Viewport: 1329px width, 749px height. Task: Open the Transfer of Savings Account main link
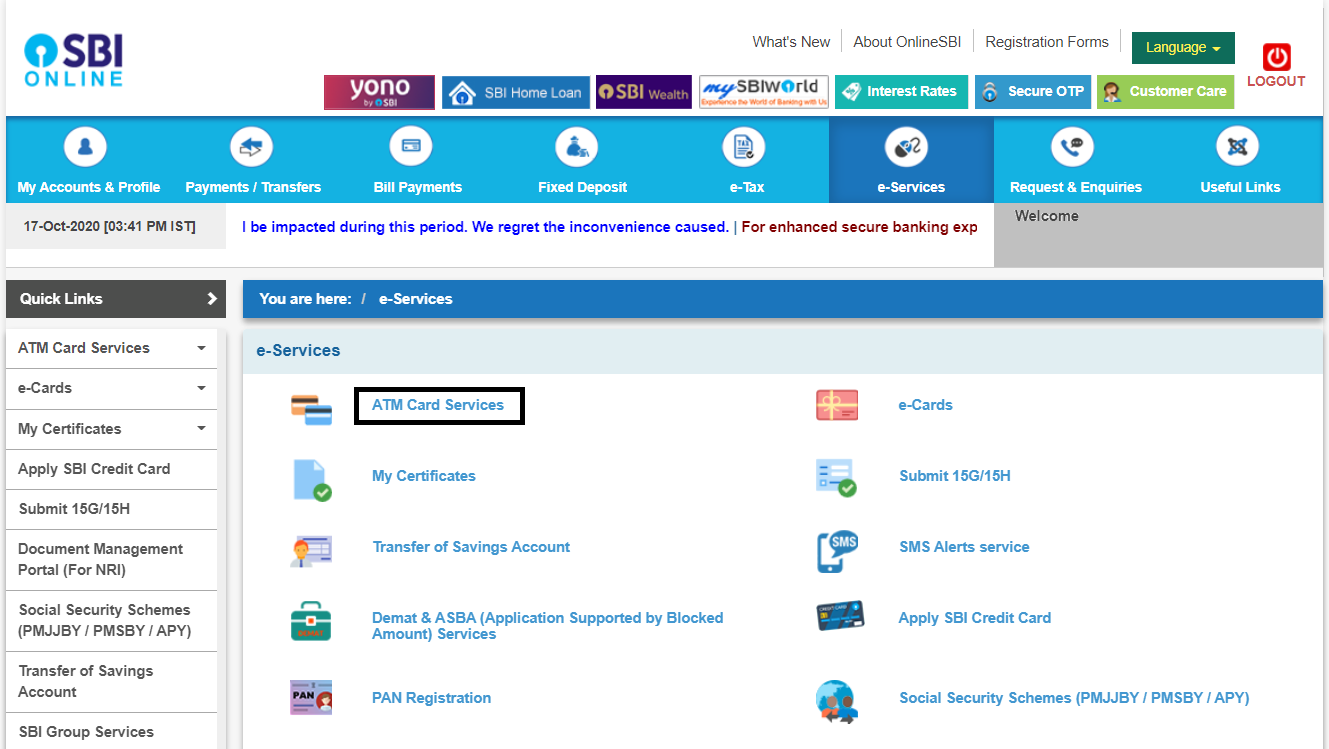tap(471, 547)
